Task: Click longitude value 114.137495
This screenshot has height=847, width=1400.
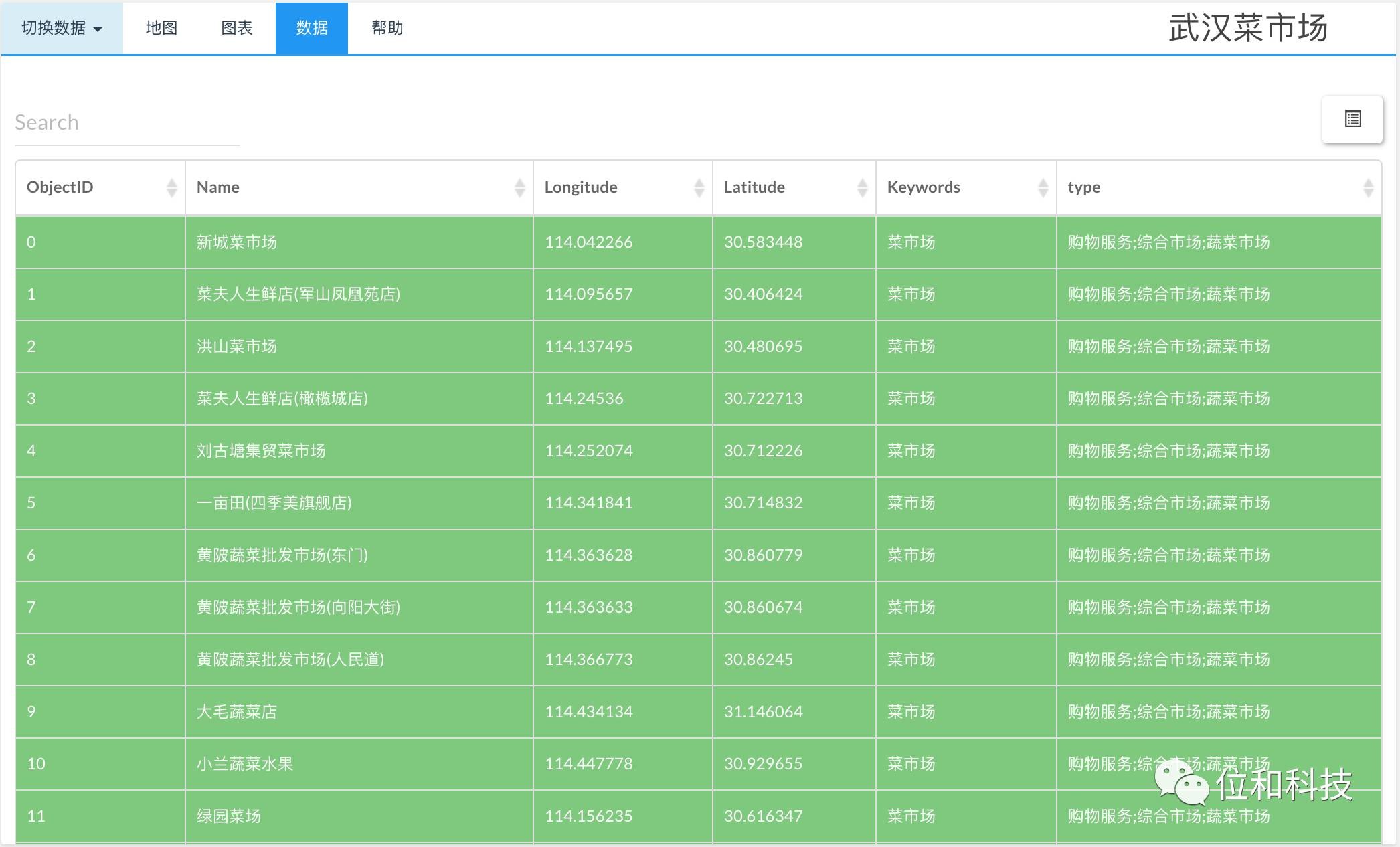Action: pos(589,347)
